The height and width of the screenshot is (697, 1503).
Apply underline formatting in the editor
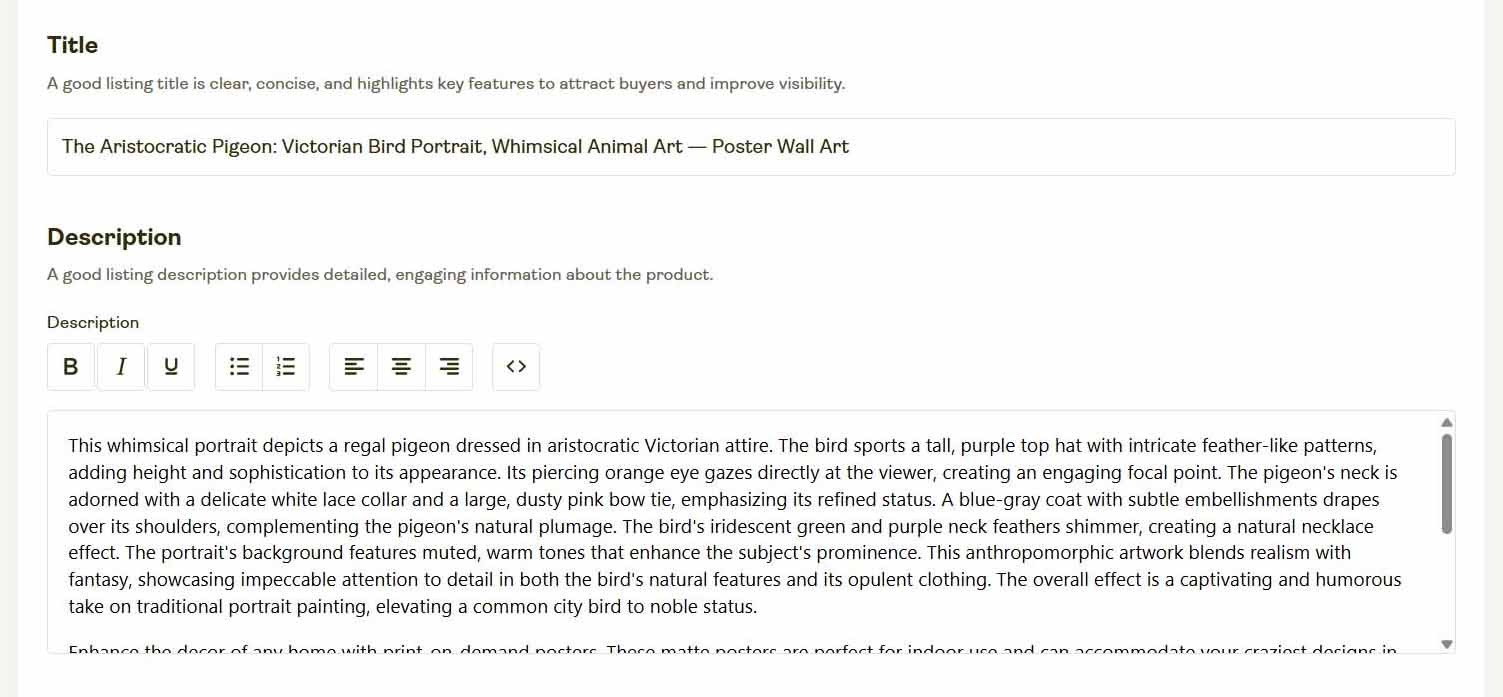[x=170, y=366]
